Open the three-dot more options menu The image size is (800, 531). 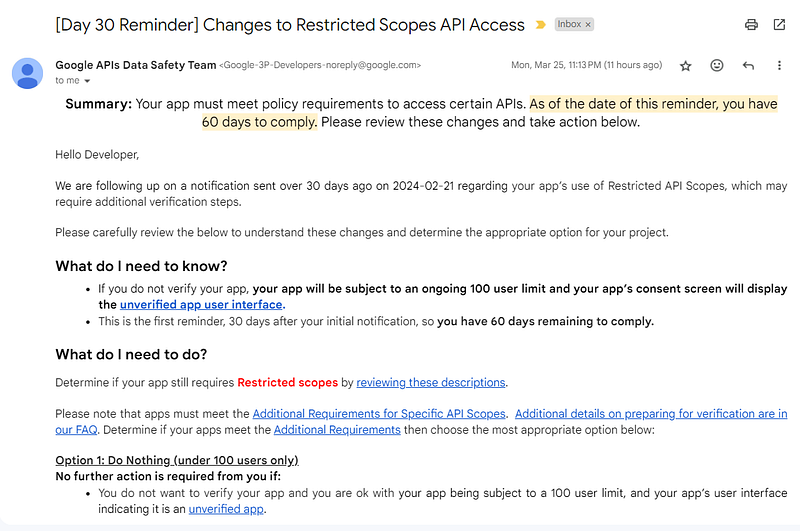(779, 66)
